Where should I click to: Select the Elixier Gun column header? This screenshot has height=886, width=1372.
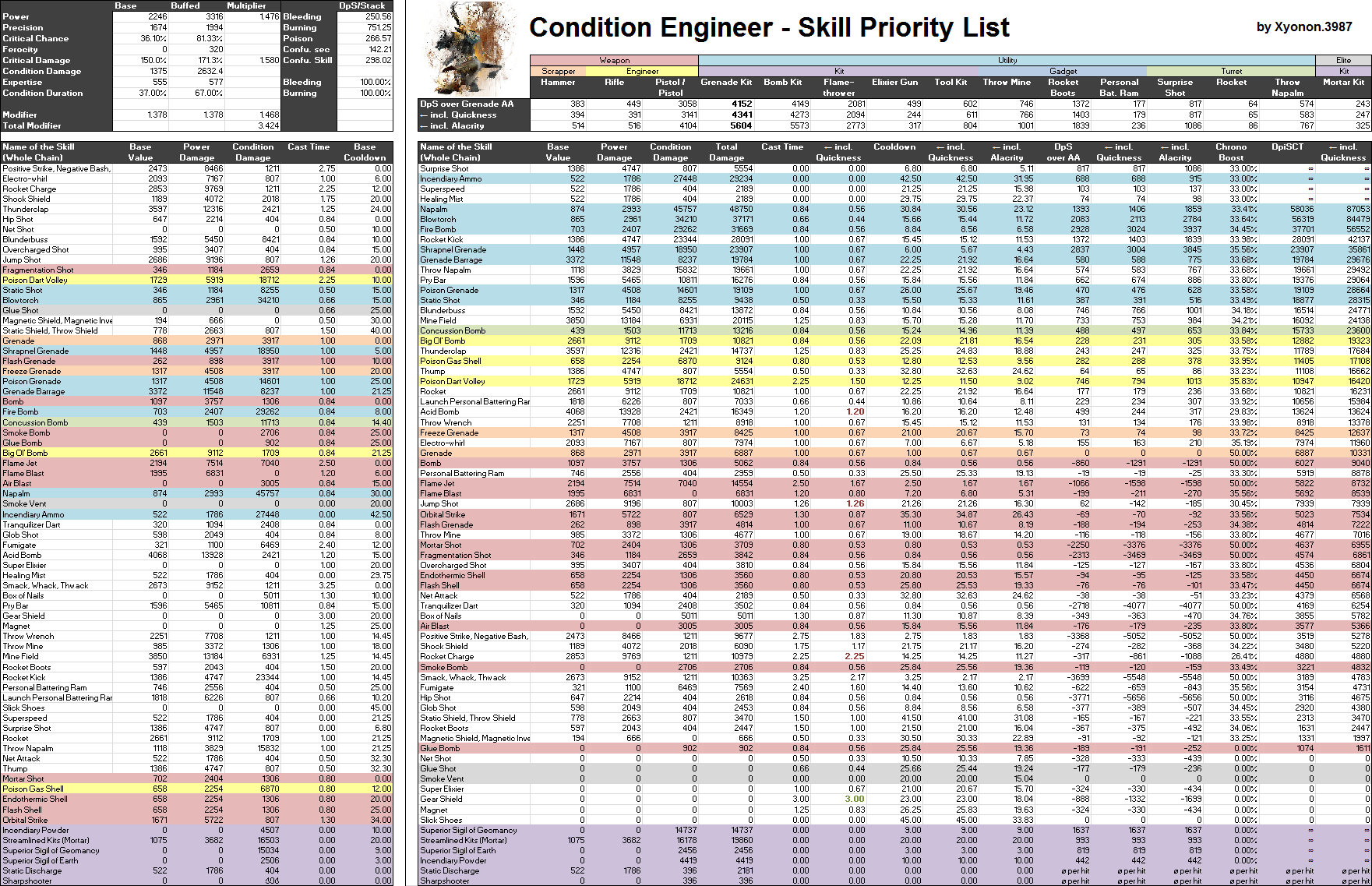894,82
